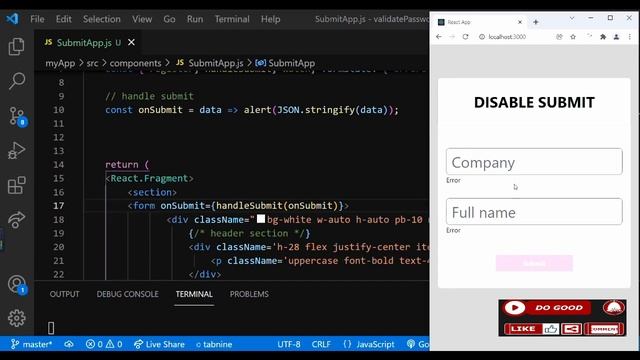Image resolution: width=640 pixels, height=360 pixels.
Task: Click the bg-white color swatch on line 18
Action: (261, 219)
